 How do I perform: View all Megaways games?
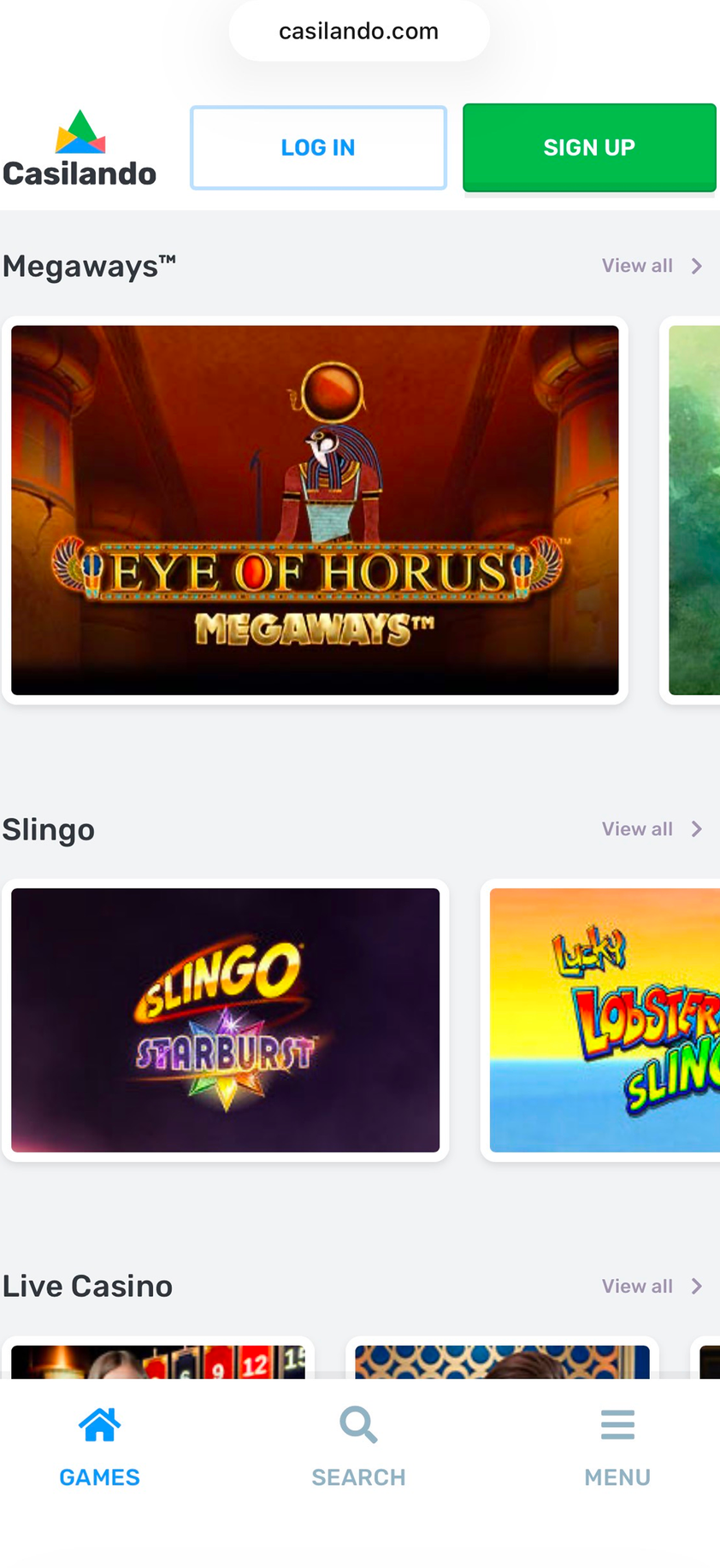[x=637, y=266]
